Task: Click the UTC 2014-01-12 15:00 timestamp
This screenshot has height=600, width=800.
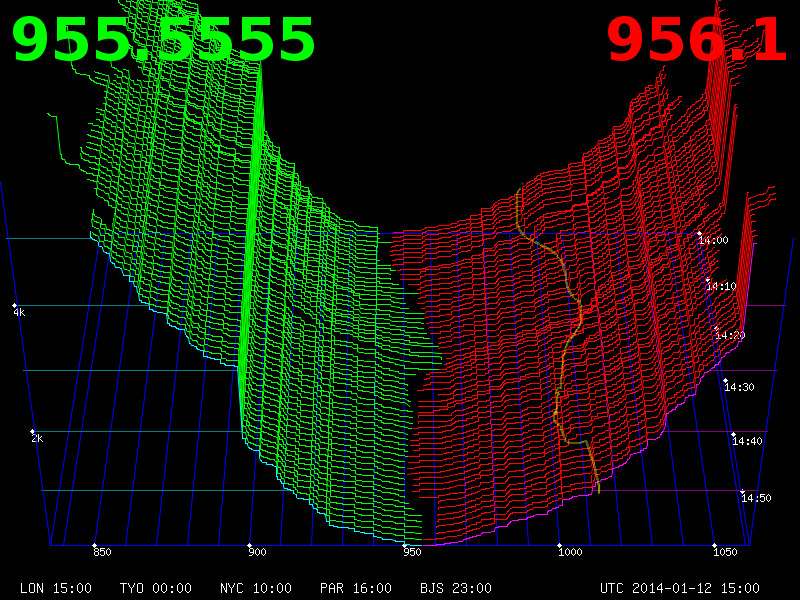Action: [679, 588]
